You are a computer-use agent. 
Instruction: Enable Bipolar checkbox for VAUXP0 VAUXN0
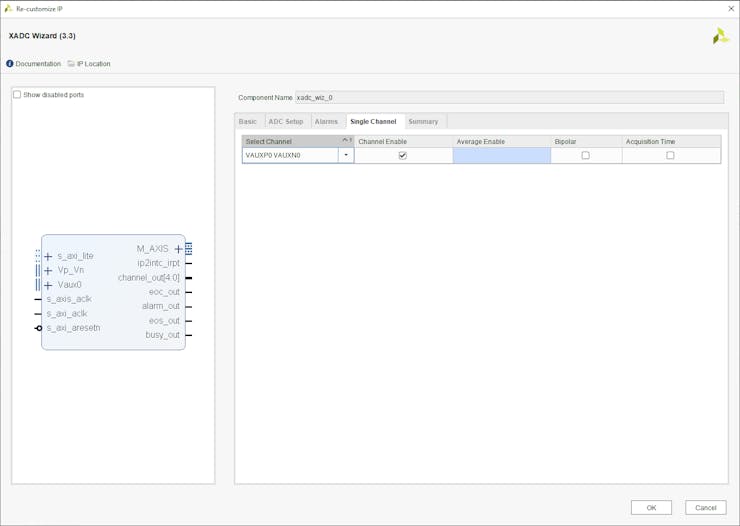coord(586,155)
